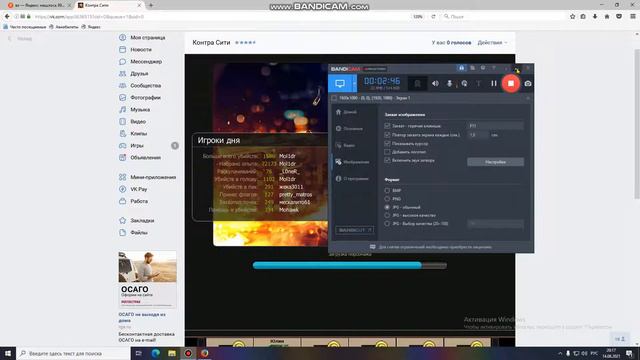The height and width of the screenshot is (360, 640).
Task: Open News in VK sidebar
Action: click(x=141, y=49)
